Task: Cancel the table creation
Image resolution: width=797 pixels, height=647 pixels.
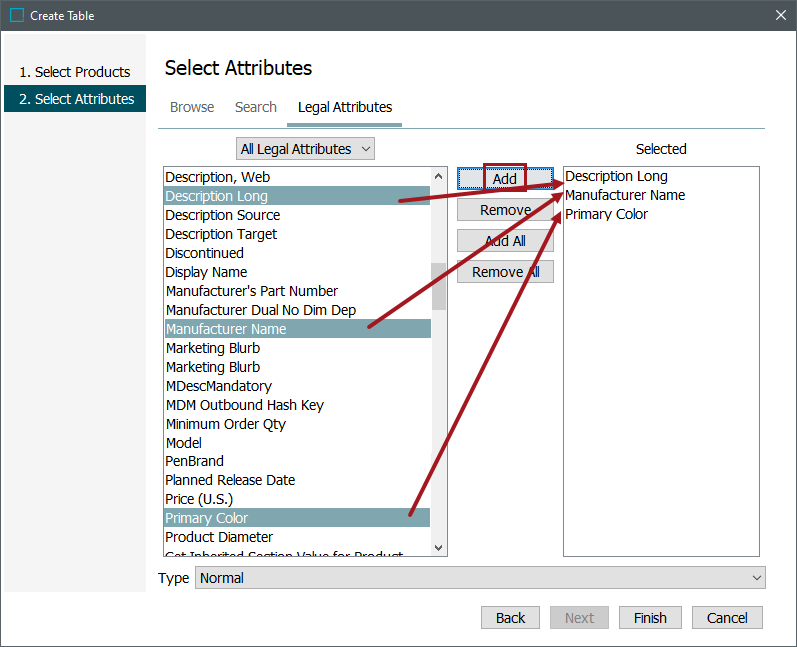Action: pyautogui.click(x=727, y=618)
